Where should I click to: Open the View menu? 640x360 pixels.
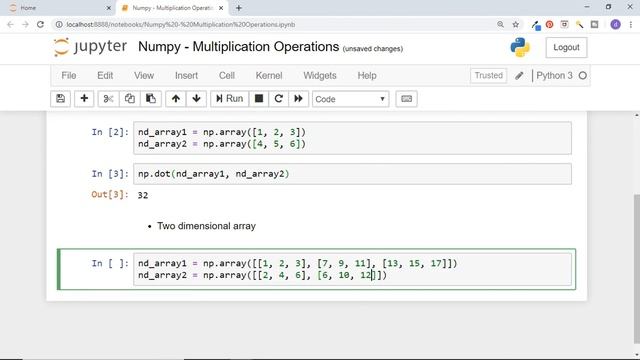pyautogui.click(x=144, y=76)
